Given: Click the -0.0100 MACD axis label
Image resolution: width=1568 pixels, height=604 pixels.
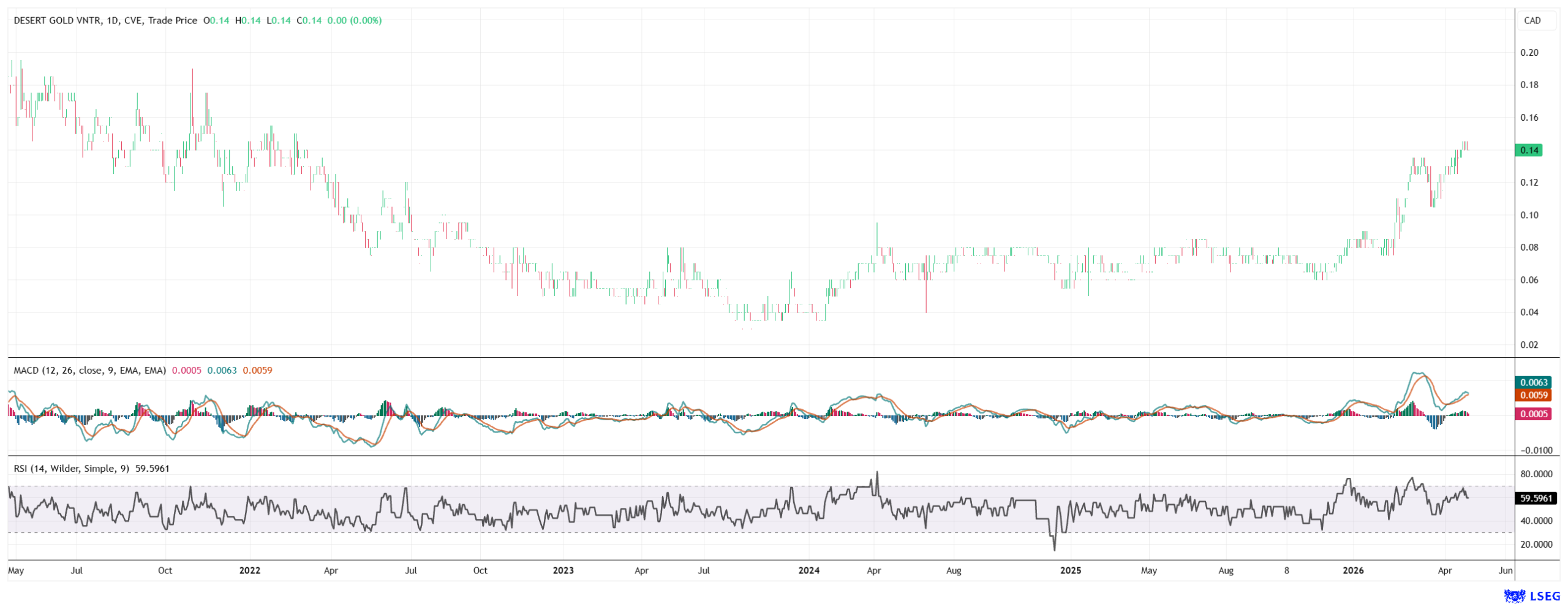Looking at the screenshot, I should [1536, 451].
